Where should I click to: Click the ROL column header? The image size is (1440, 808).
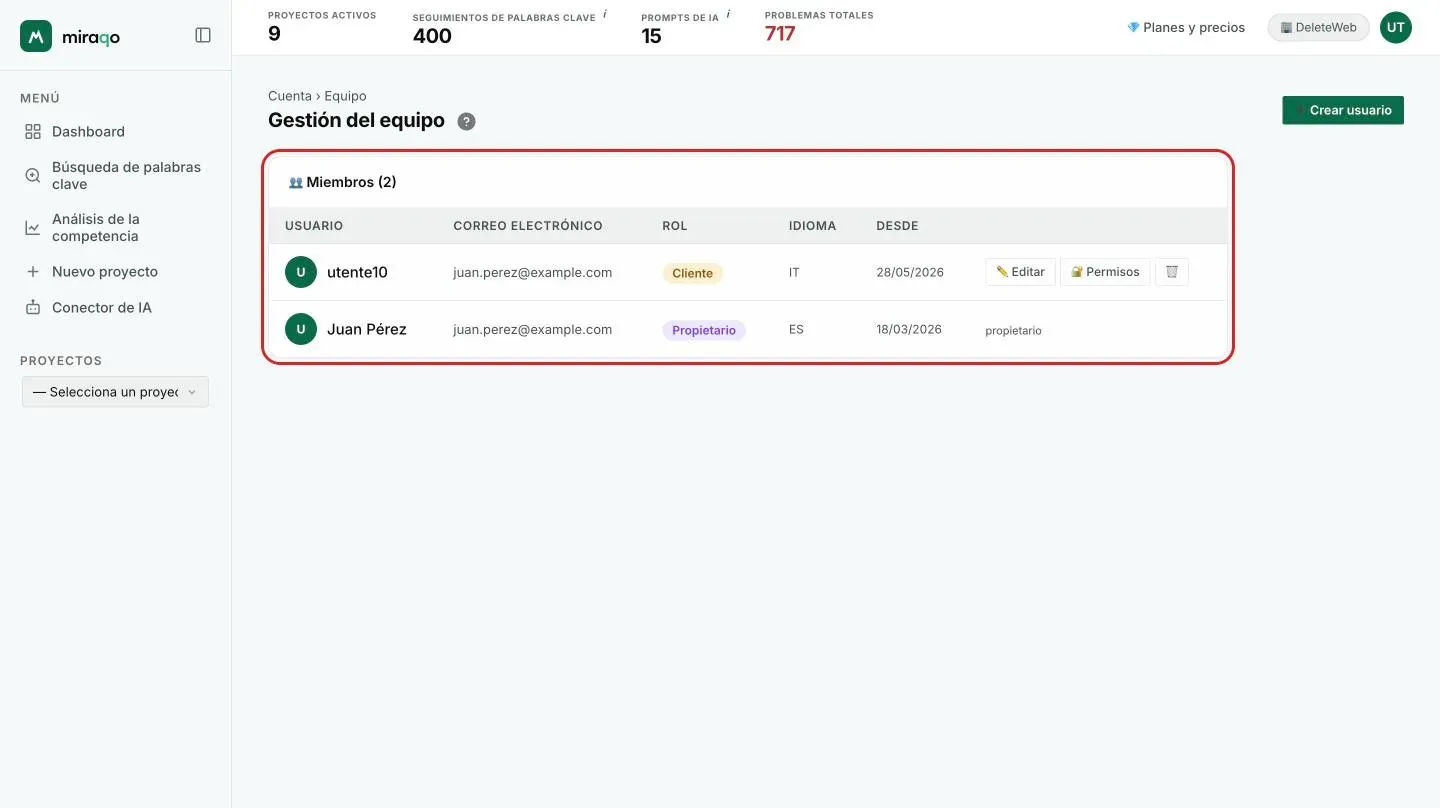(x=675, y=226)
